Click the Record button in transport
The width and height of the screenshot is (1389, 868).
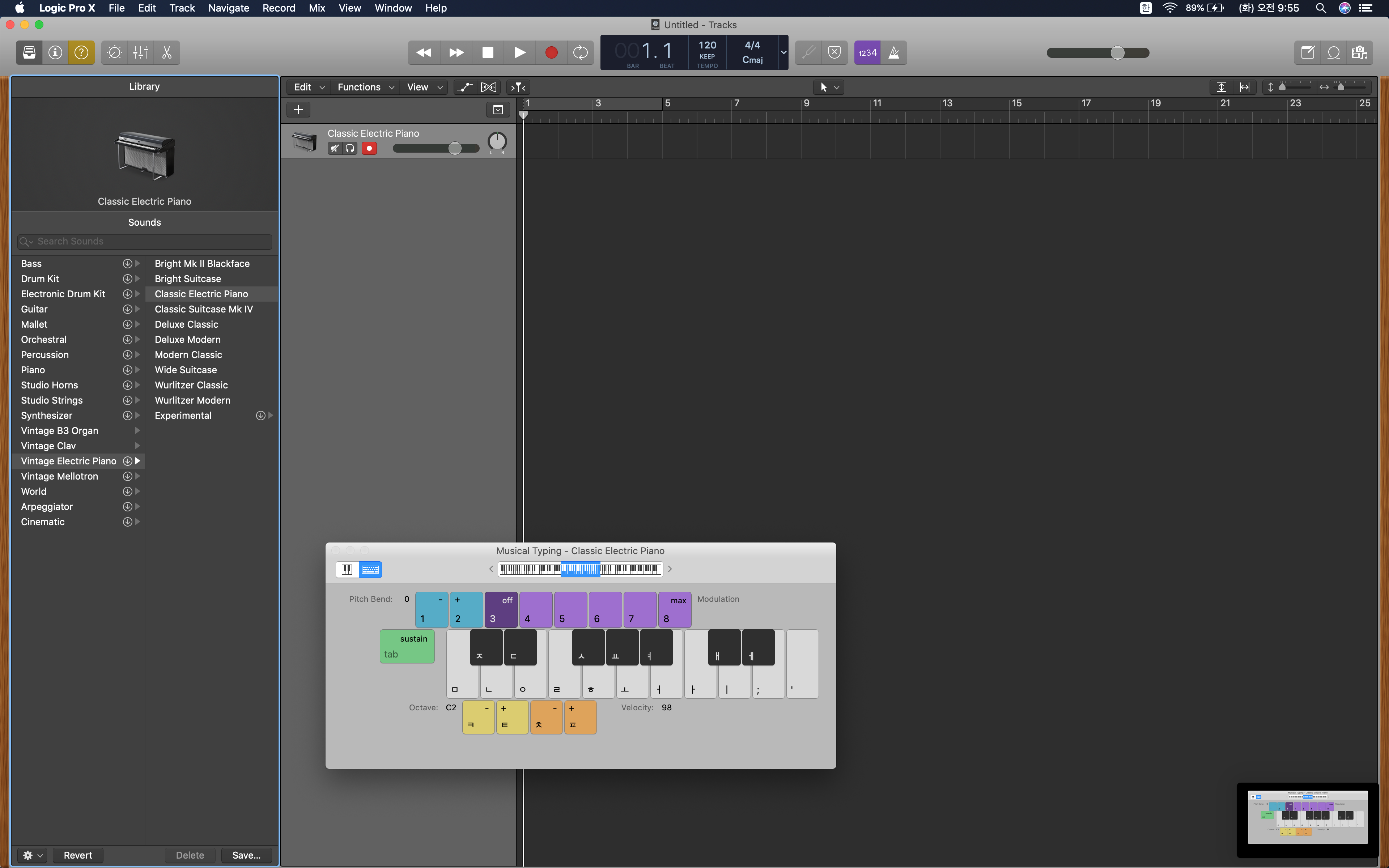(551, 53)
